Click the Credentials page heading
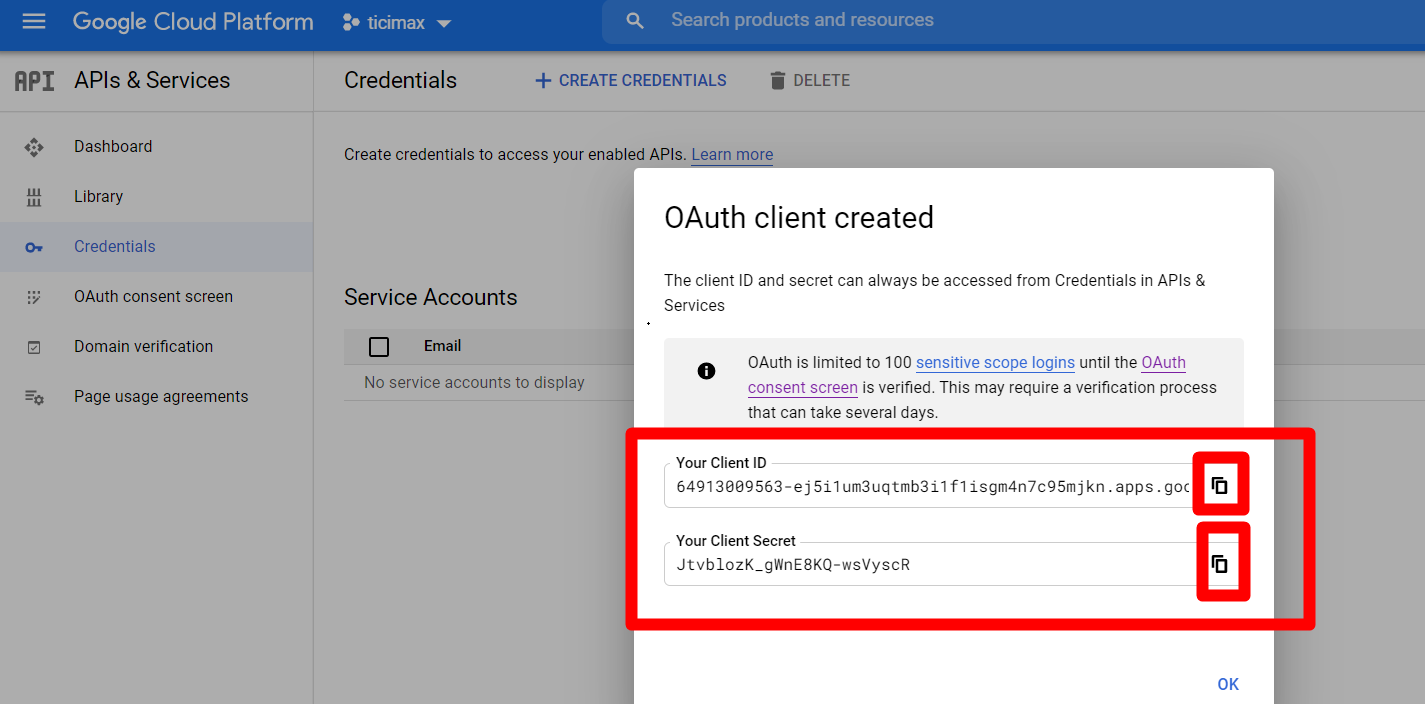Screen dimensions: 1425x704 coord(400,81)
